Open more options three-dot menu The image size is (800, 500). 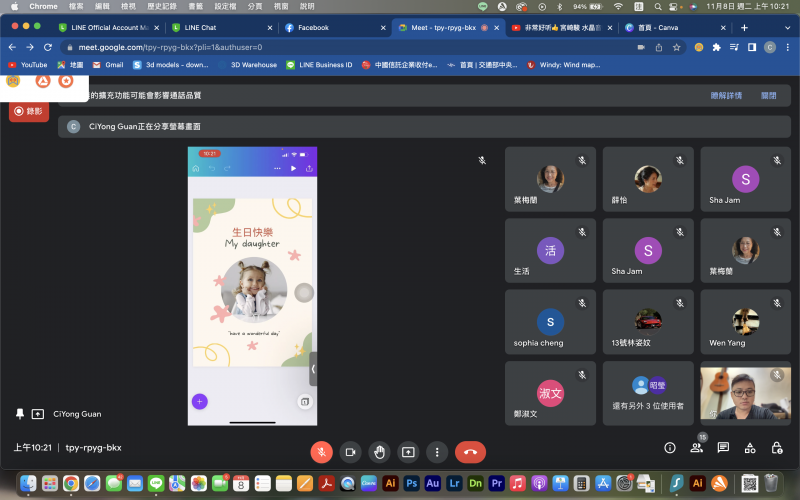437,452
